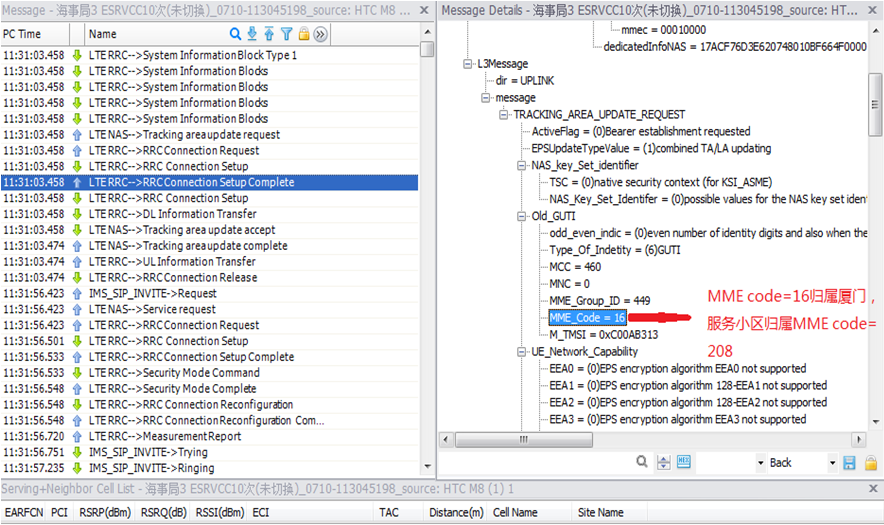The height and width of the screenshot is (525, 884).
Task: Select the IMS_SIP_INVITE->Ringing message row
Action: 151,468
